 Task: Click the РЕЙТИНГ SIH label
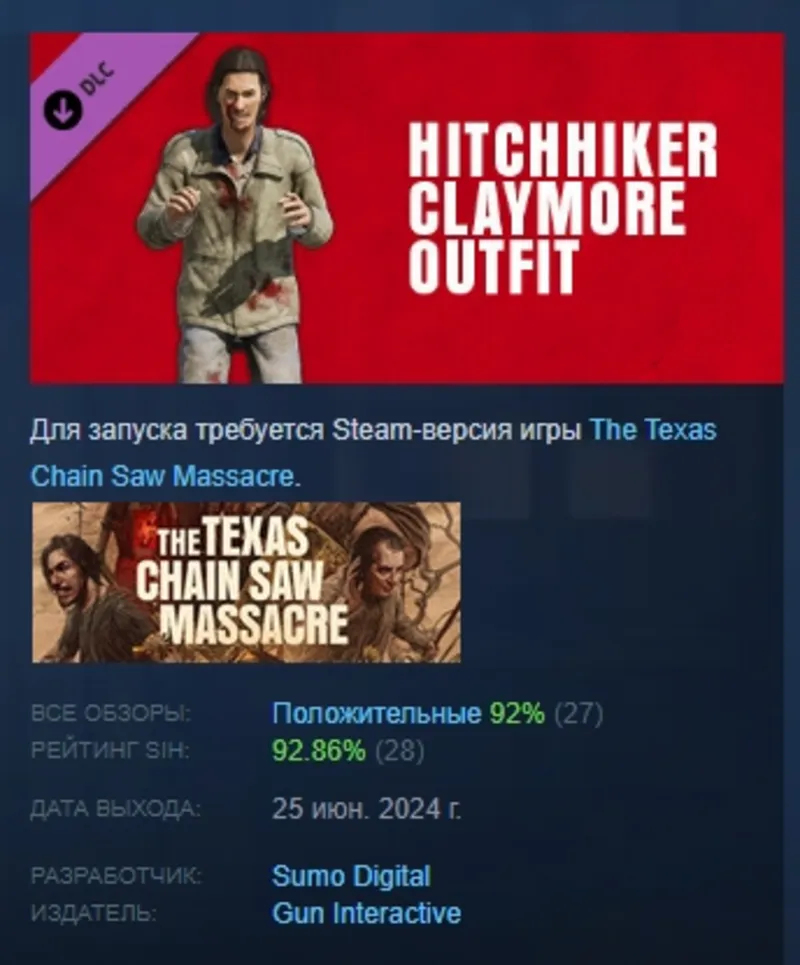(x=110, y=751)
